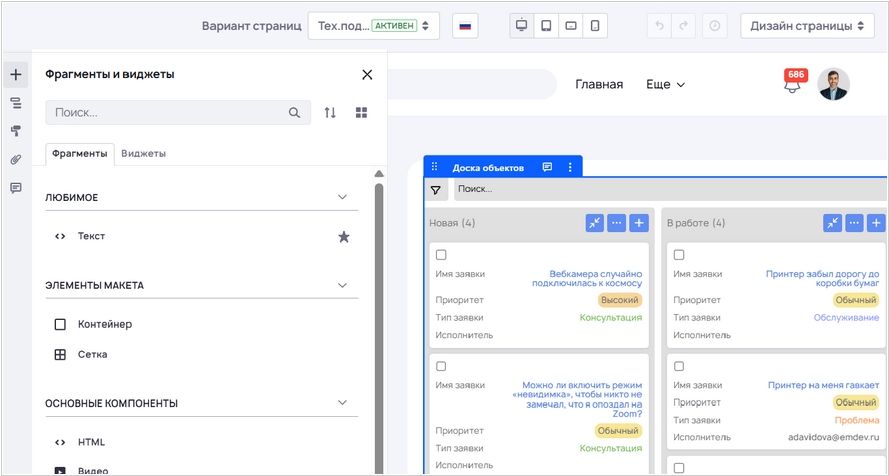889x476 pixels.
Task: Switch to the Виджеты tab
Action: (143, 154)
